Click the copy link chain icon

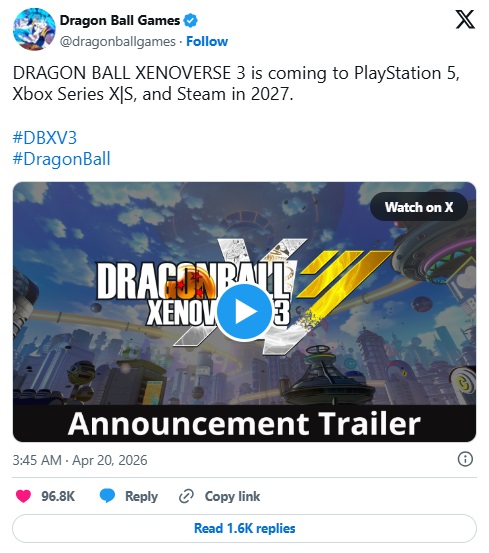(186, 496)
